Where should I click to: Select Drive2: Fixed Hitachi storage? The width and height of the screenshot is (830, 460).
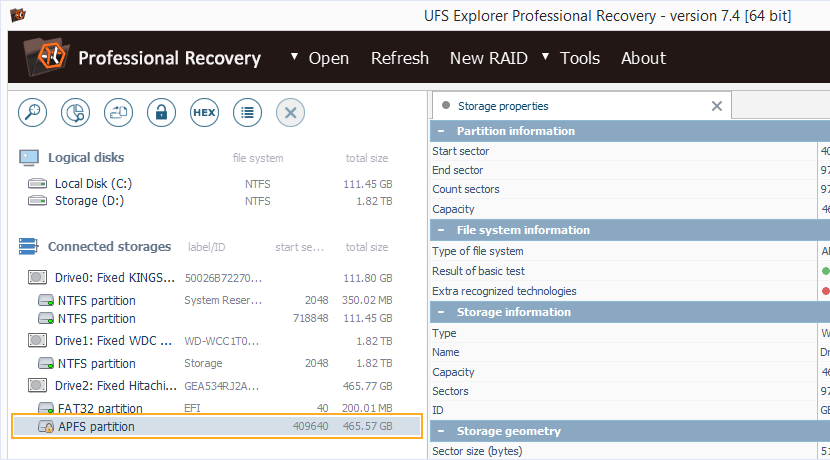pyautogui.click(x=114, y=386)
